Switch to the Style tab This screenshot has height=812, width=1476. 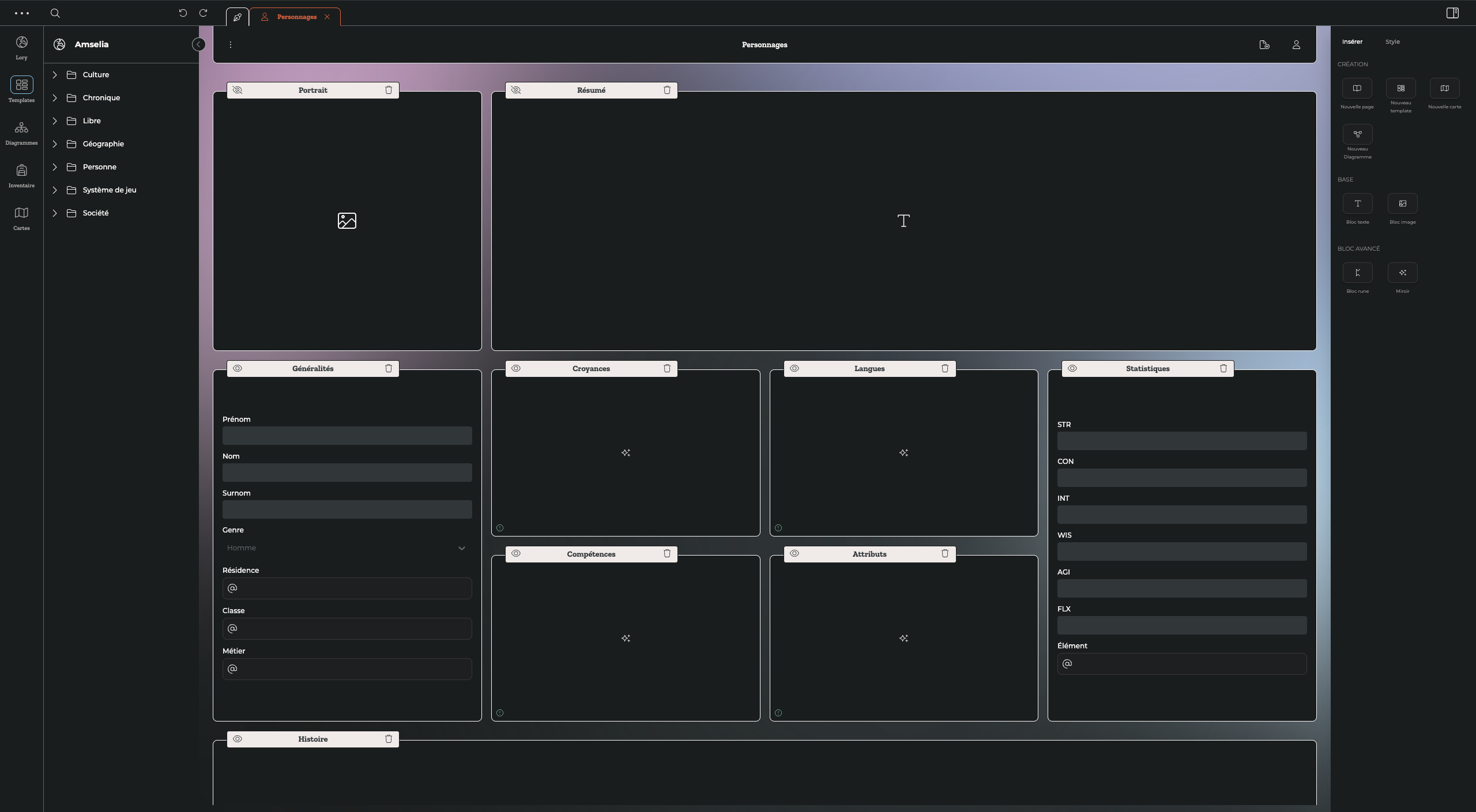tap(1392, 42)
